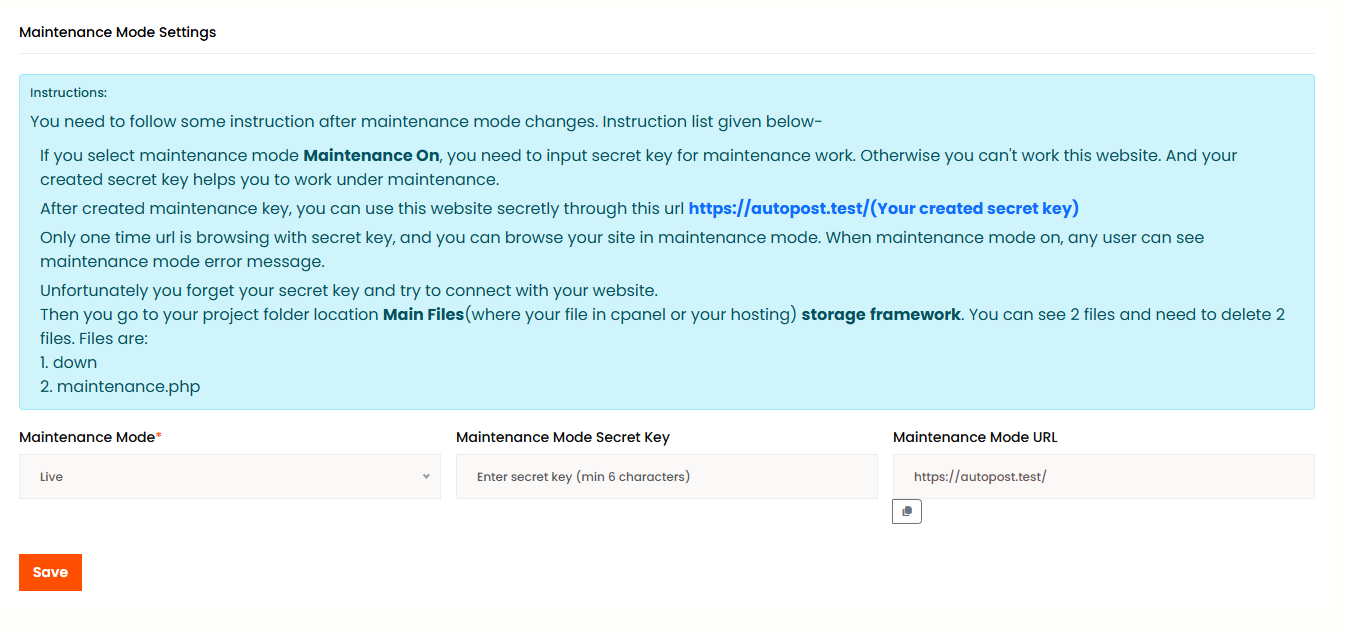The image size is (1346, 632).
Task: Click the secret key entry field
Action: click(666, 477)
